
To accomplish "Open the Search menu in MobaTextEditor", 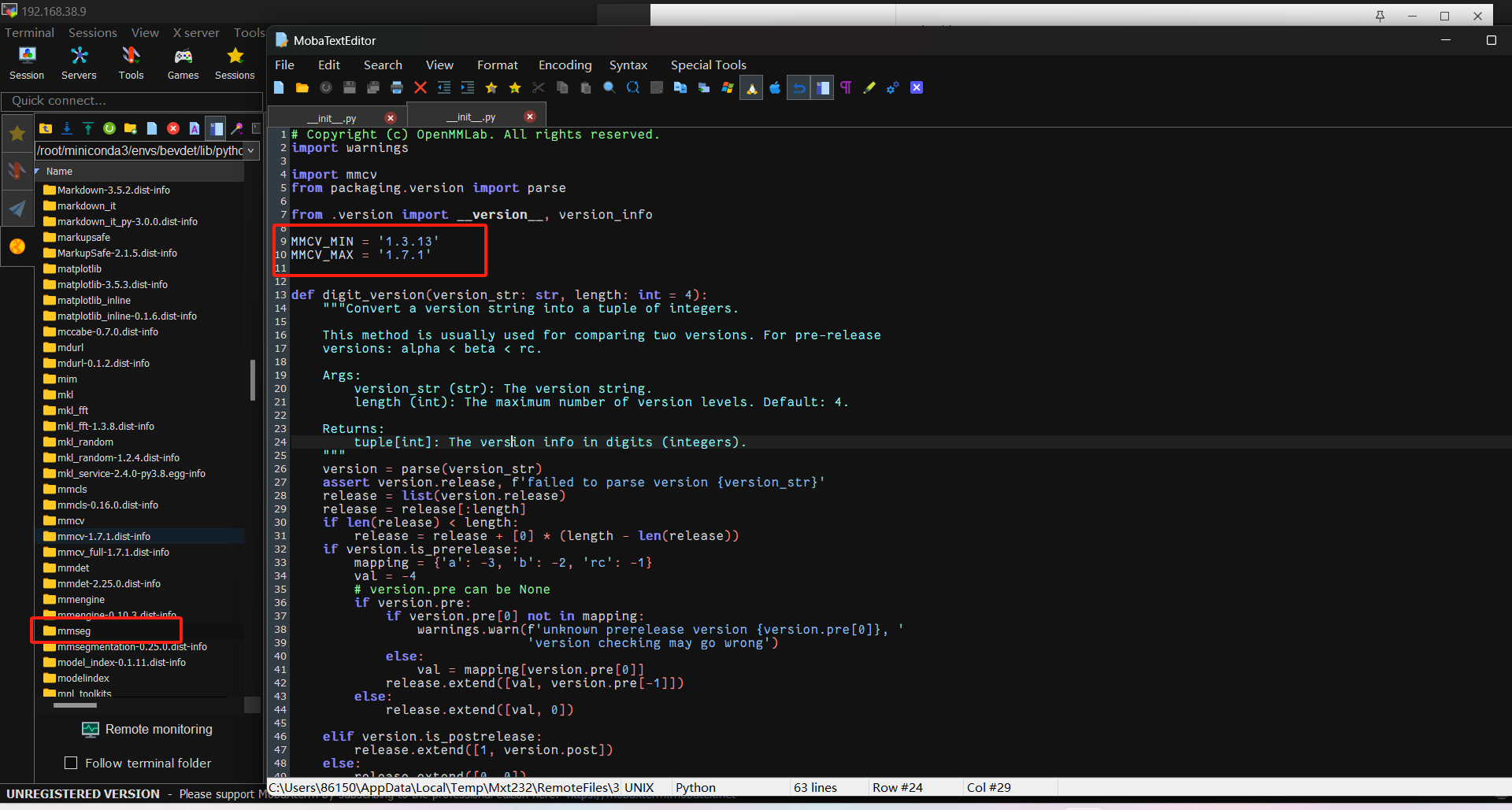I will point(383,65).
